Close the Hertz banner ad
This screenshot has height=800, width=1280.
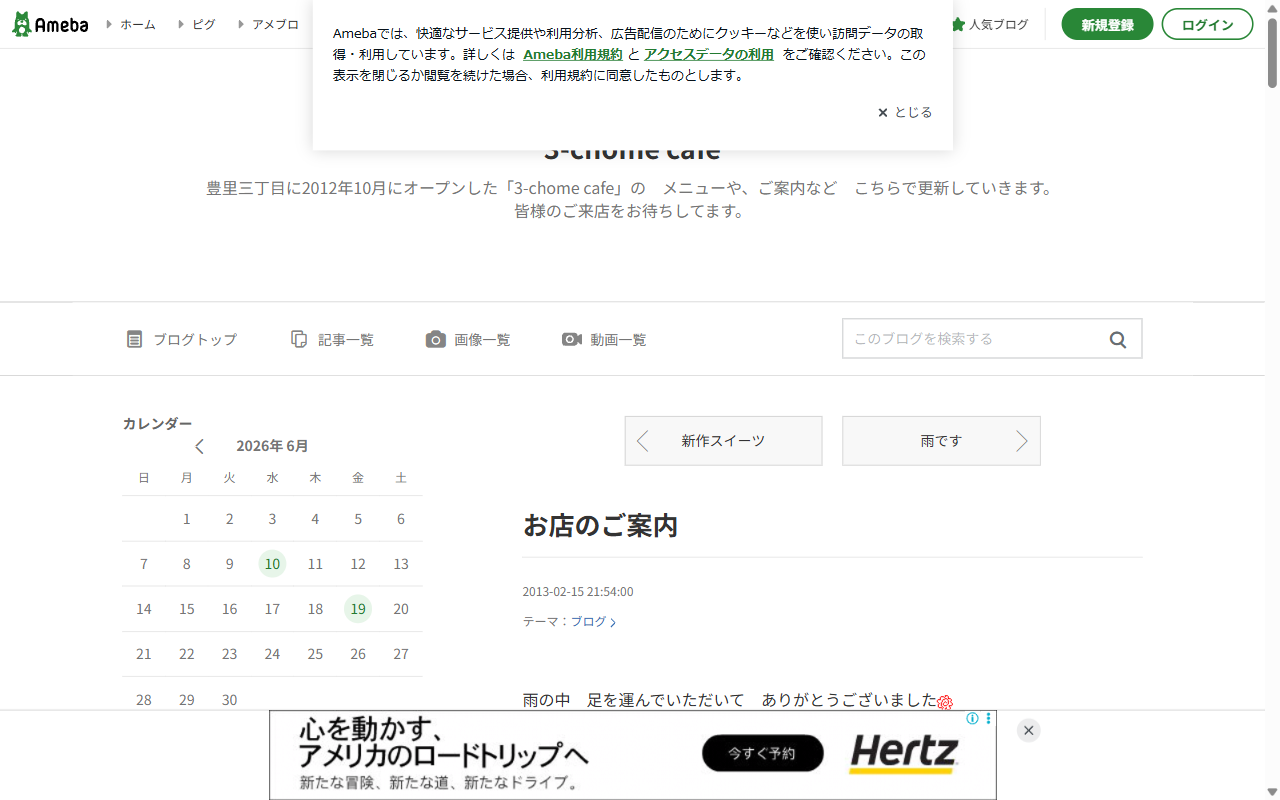click(x=1029, y=730)
